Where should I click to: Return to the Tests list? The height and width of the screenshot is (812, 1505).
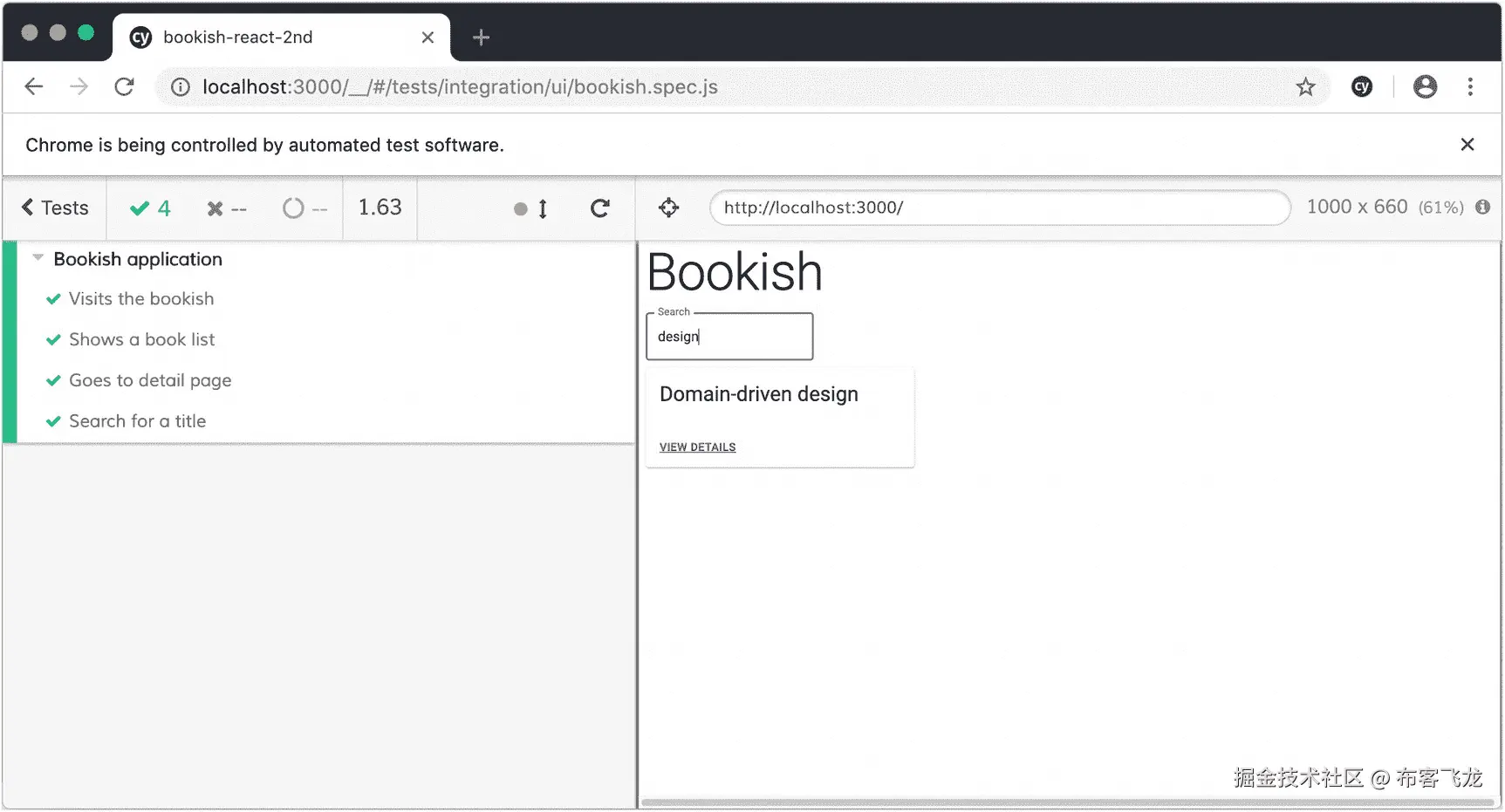[x=55, y=208]
